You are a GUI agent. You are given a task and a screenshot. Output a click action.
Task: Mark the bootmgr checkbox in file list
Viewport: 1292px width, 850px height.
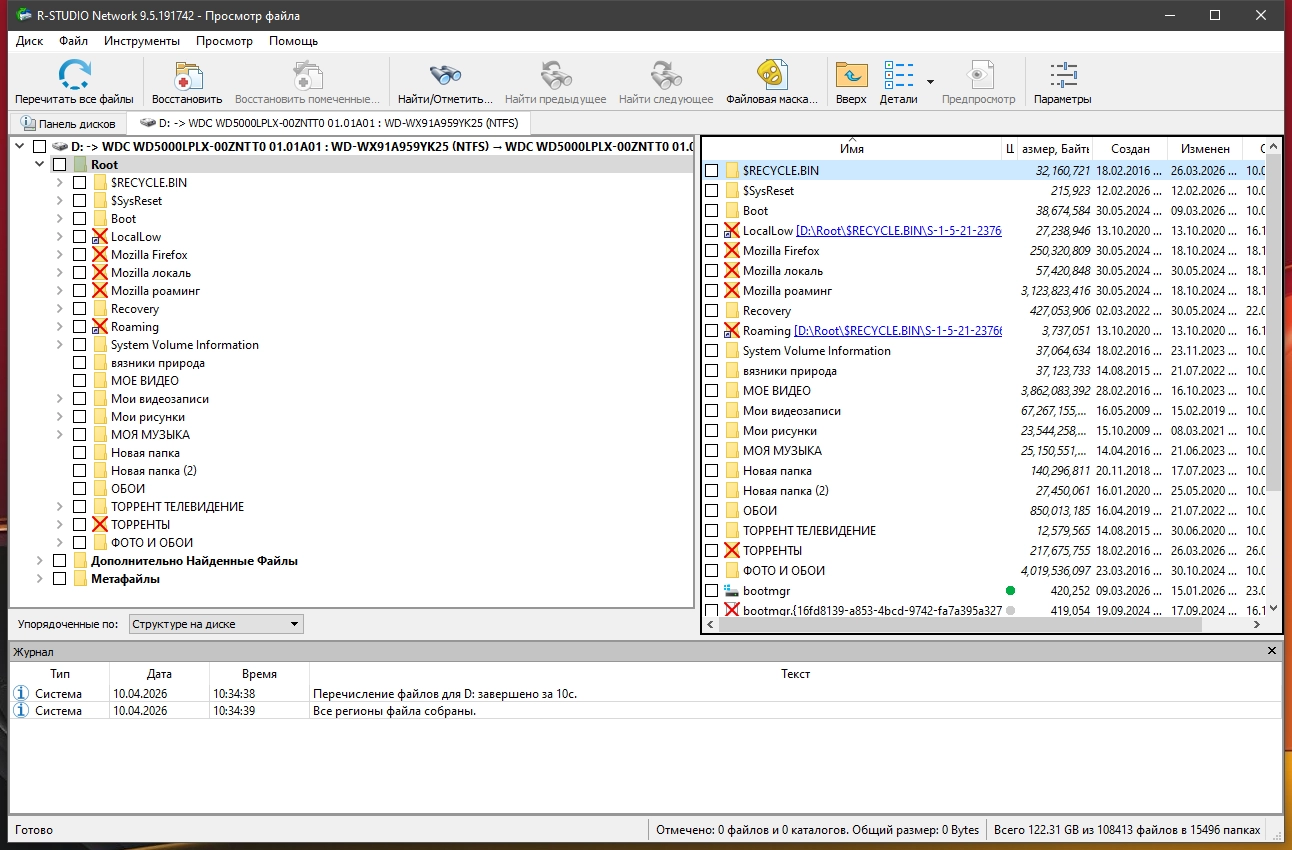(x=712, y=591)
